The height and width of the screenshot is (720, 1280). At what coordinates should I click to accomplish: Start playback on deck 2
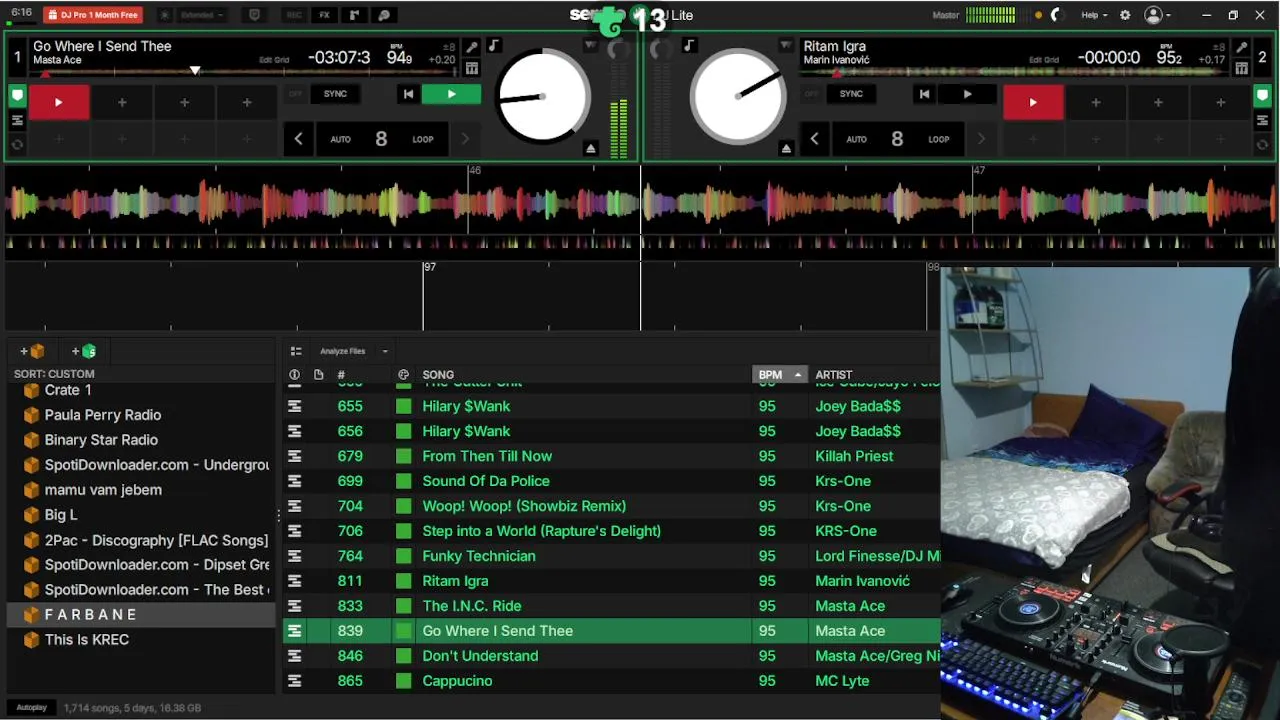pyautogui.click(x=967, y=94)
